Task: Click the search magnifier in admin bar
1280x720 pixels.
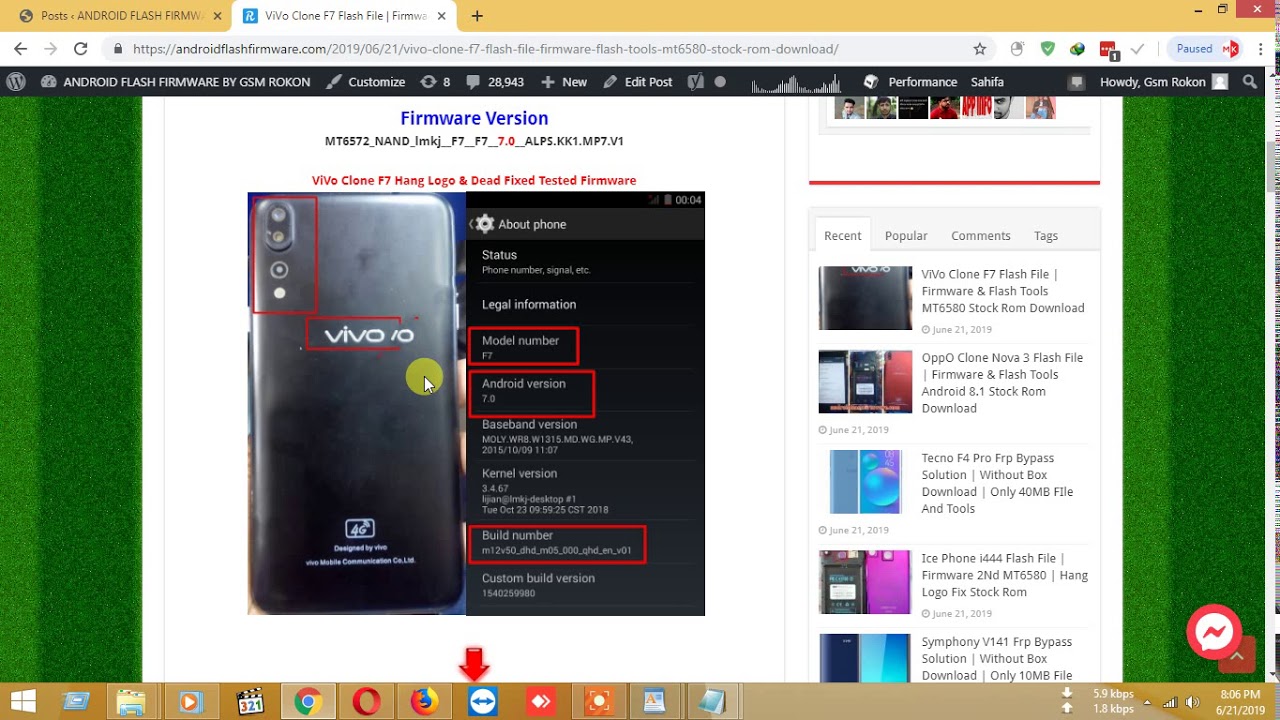Action: coord(1249,82)
